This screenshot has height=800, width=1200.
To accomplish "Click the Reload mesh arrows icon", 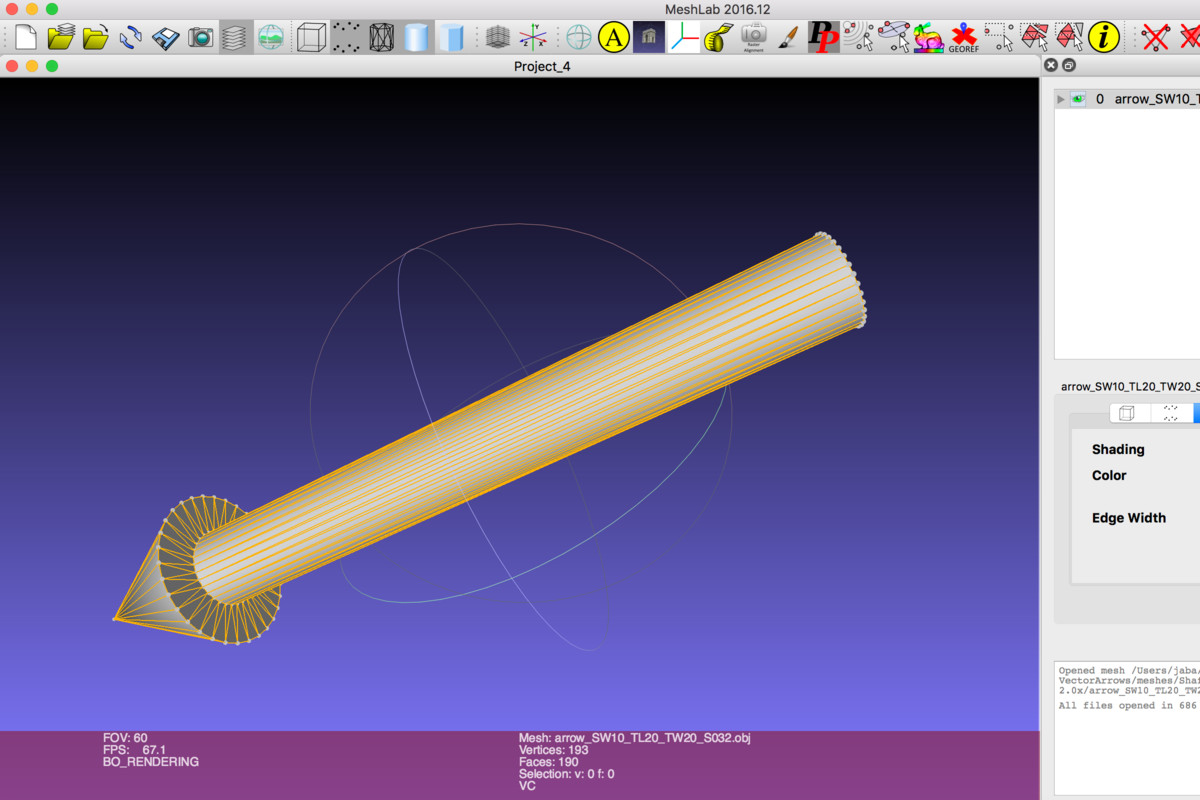I will [131, 38].
